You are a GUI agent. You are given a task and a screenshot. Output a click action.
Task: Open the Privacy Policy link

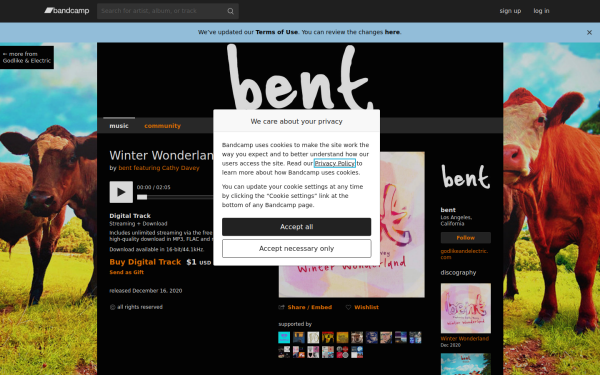click(335, 163)
